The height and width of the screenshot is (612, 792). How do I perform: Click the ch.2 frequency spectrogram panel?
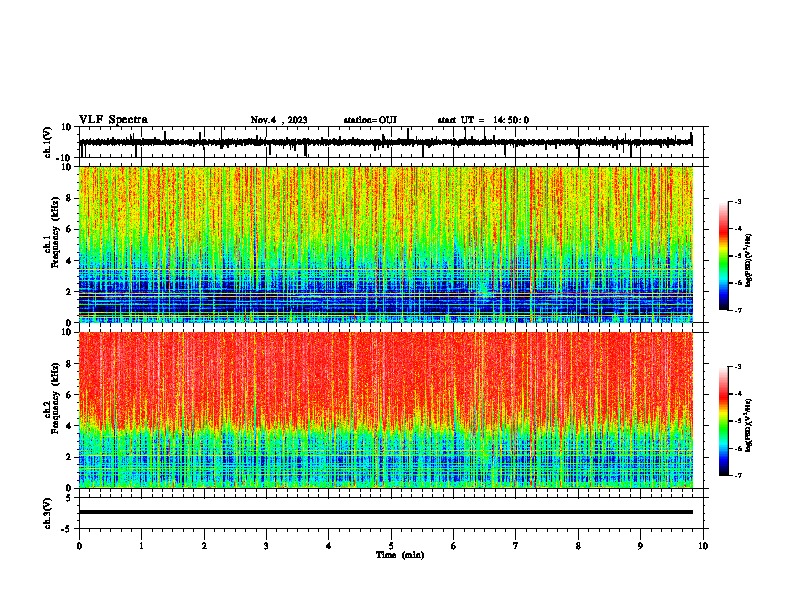[x=386, y=410]
